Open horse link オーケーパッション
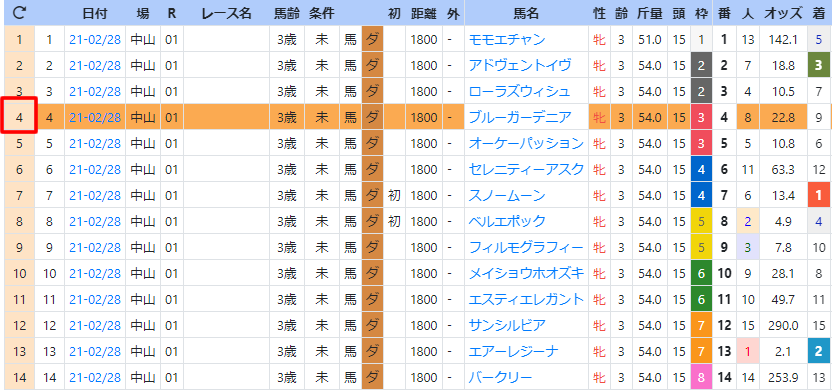832x390 pixels. click(526, 143)
